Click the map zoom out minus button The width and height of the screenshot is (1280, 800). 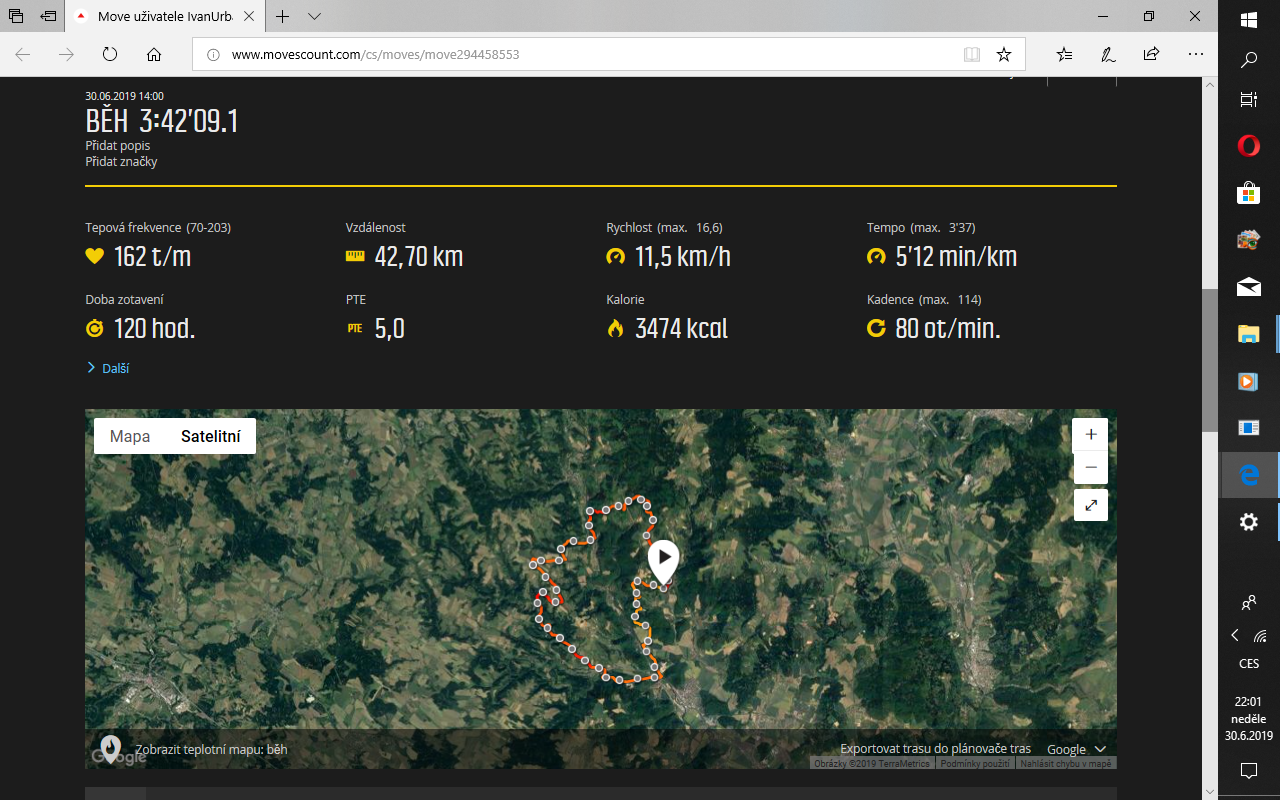pos(1090,468)
